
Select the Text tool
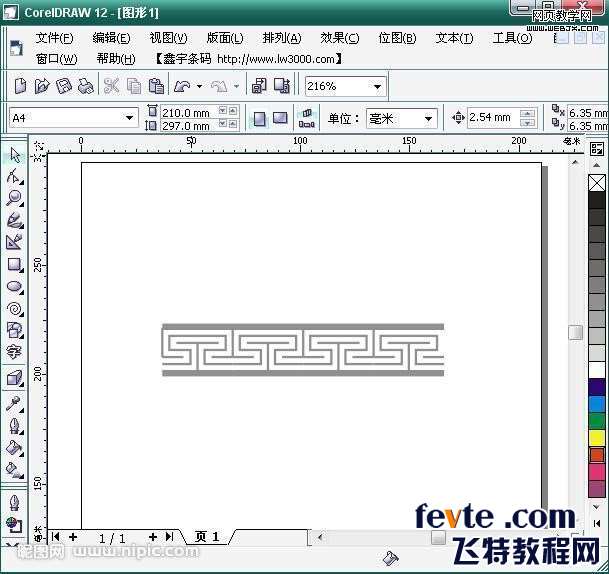tap(14, 352)
